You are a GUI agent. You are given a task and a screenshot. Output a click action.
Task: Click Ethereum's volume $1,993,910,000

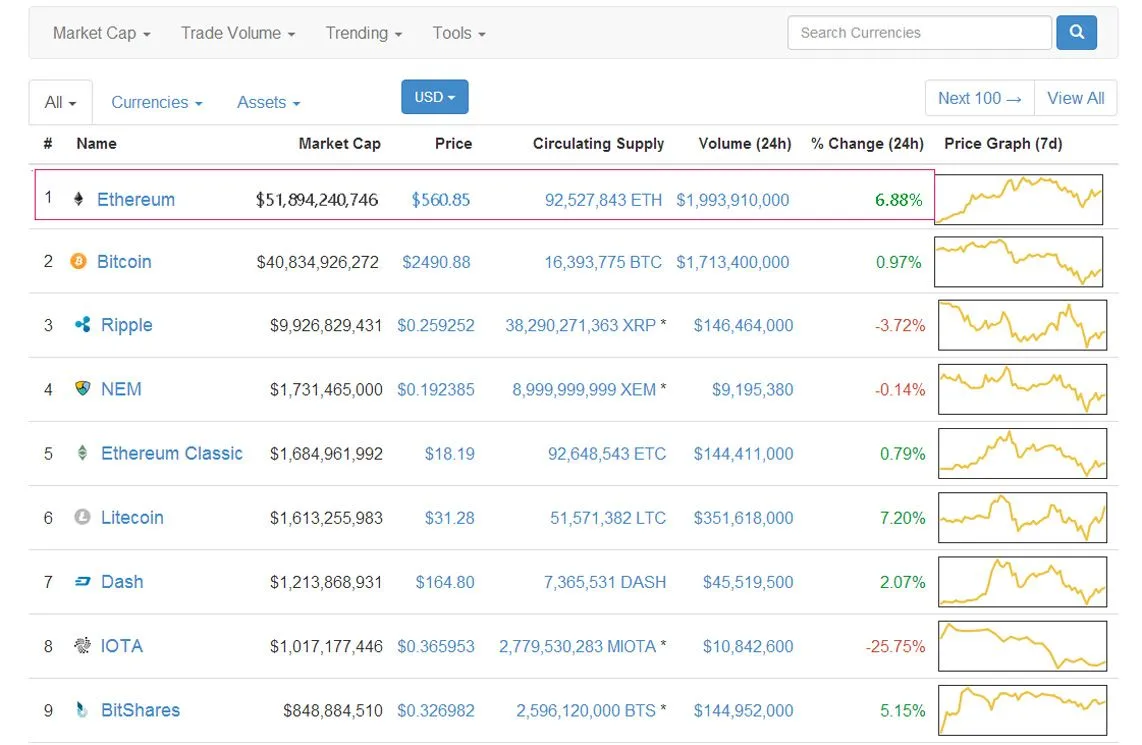733,200
